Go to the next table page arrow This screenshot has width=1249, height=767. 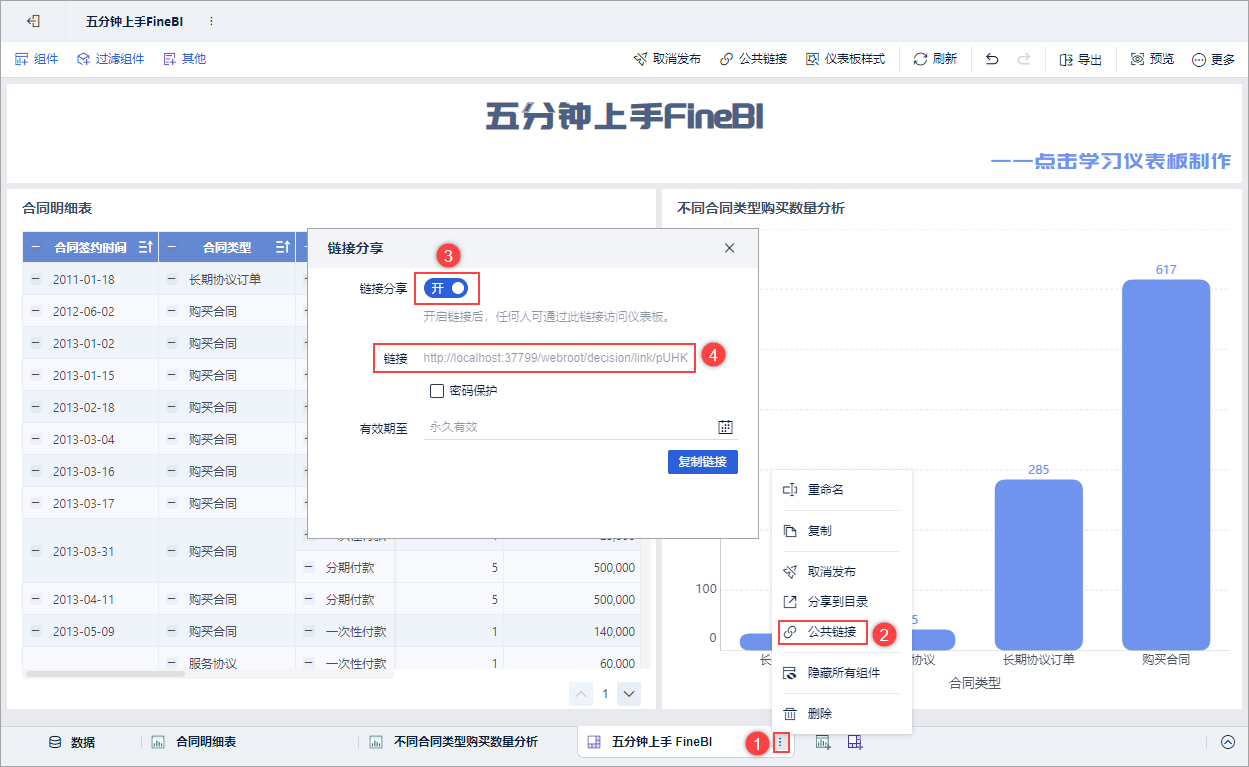(x=629, y=693)
